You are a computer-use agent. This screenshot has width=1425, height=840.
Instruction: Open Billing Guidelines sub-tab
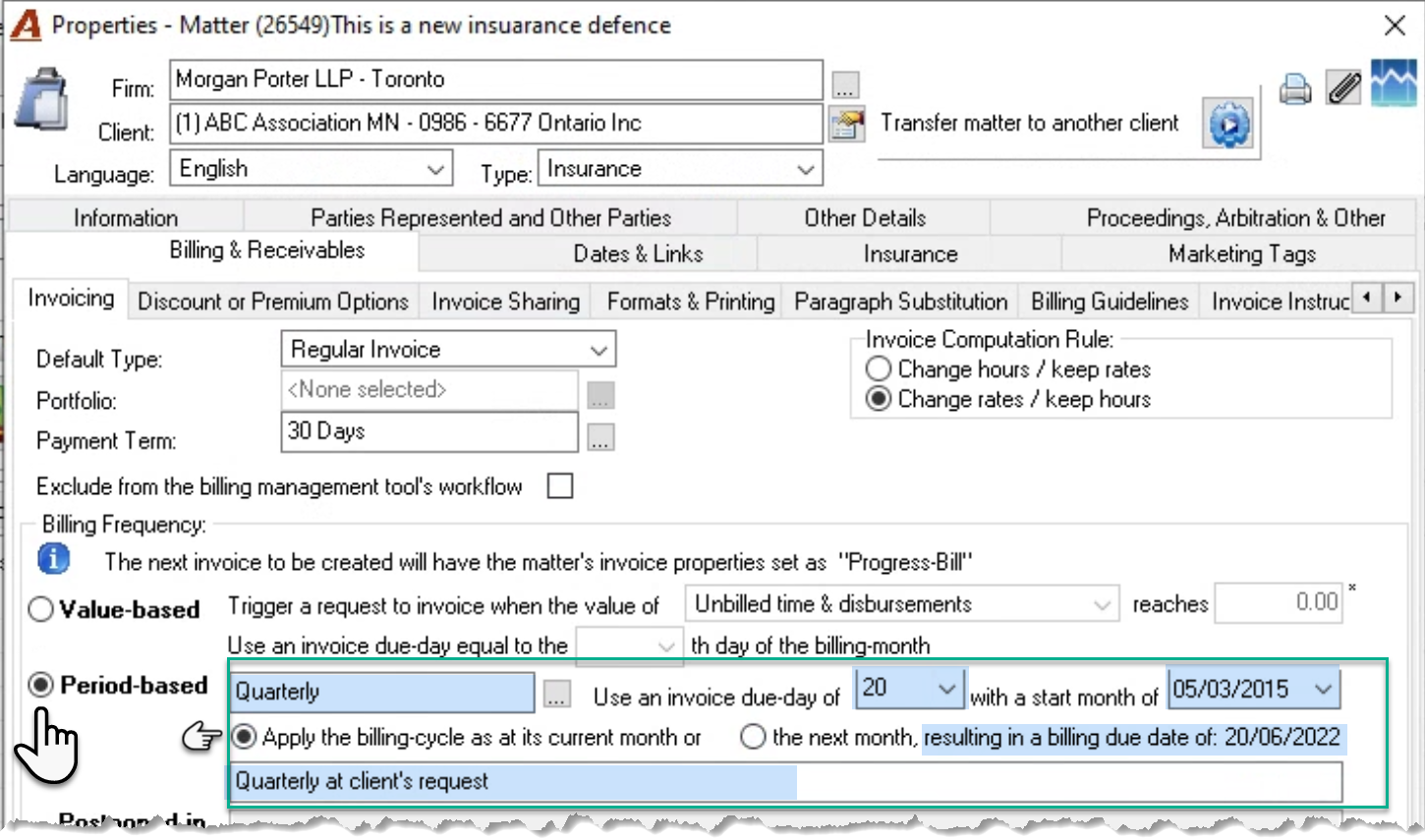1110,302
